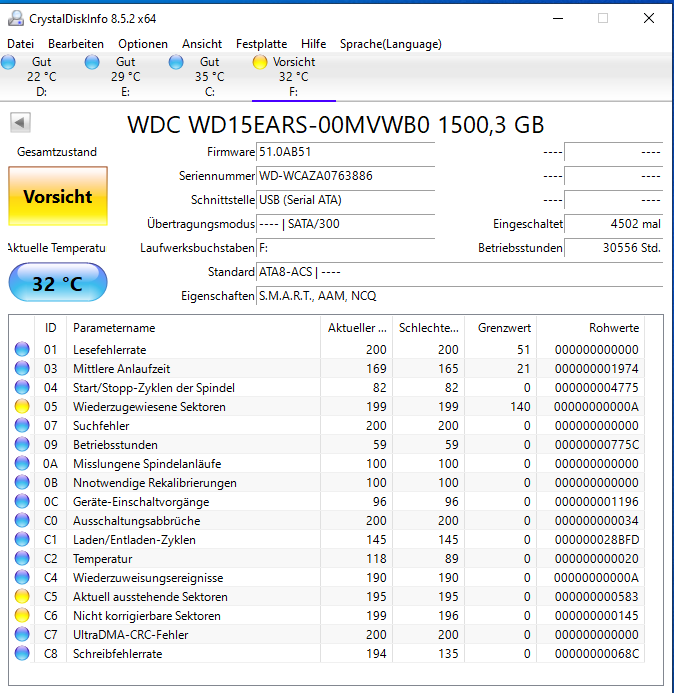Click status icon for Mittlere Anlaufzeit row
Image resolution: width=674 pixels, height=693 pixels.
click(x=22, y=368)
